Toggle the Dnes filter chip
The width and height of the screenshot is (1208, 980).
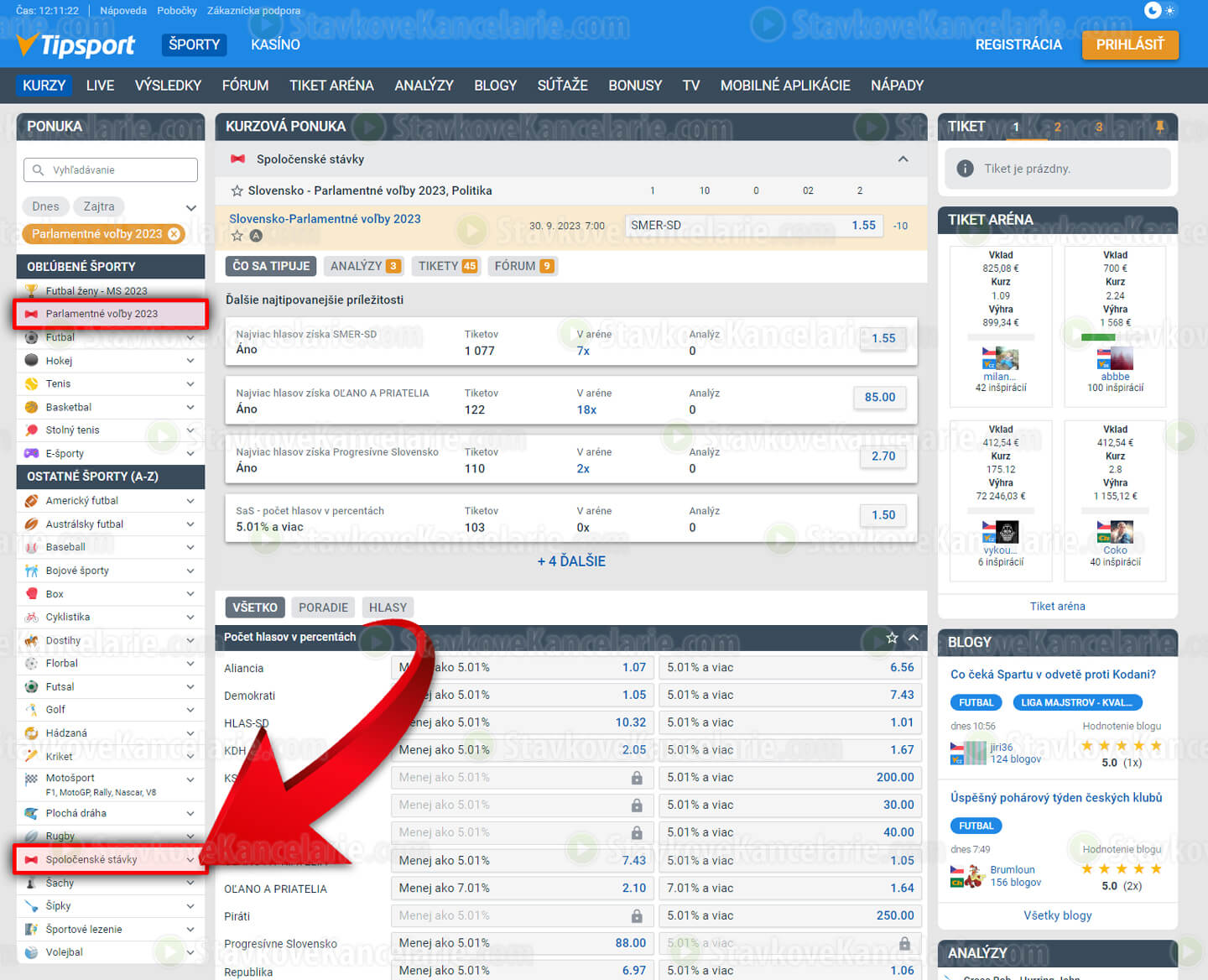46,206
